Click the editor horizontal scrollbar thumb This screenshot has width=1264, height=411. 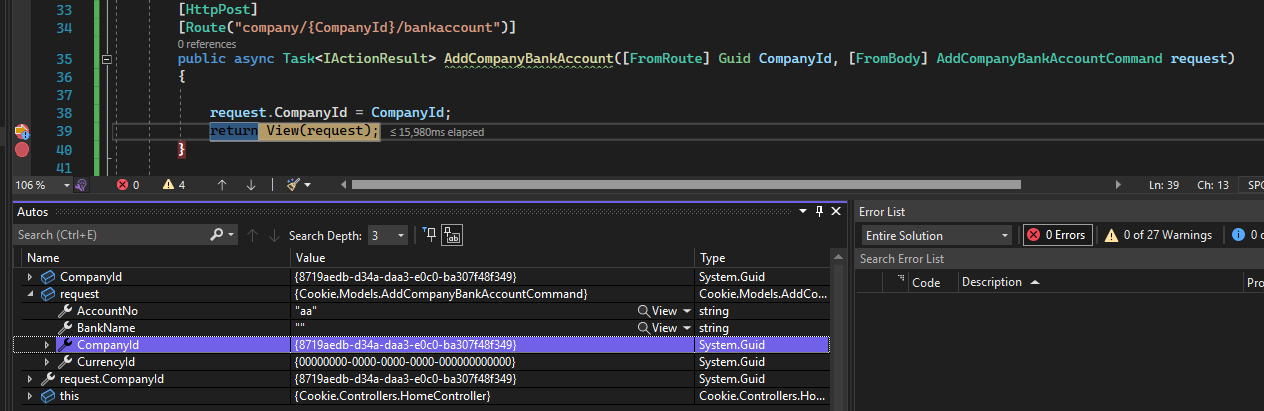[686, 185]
